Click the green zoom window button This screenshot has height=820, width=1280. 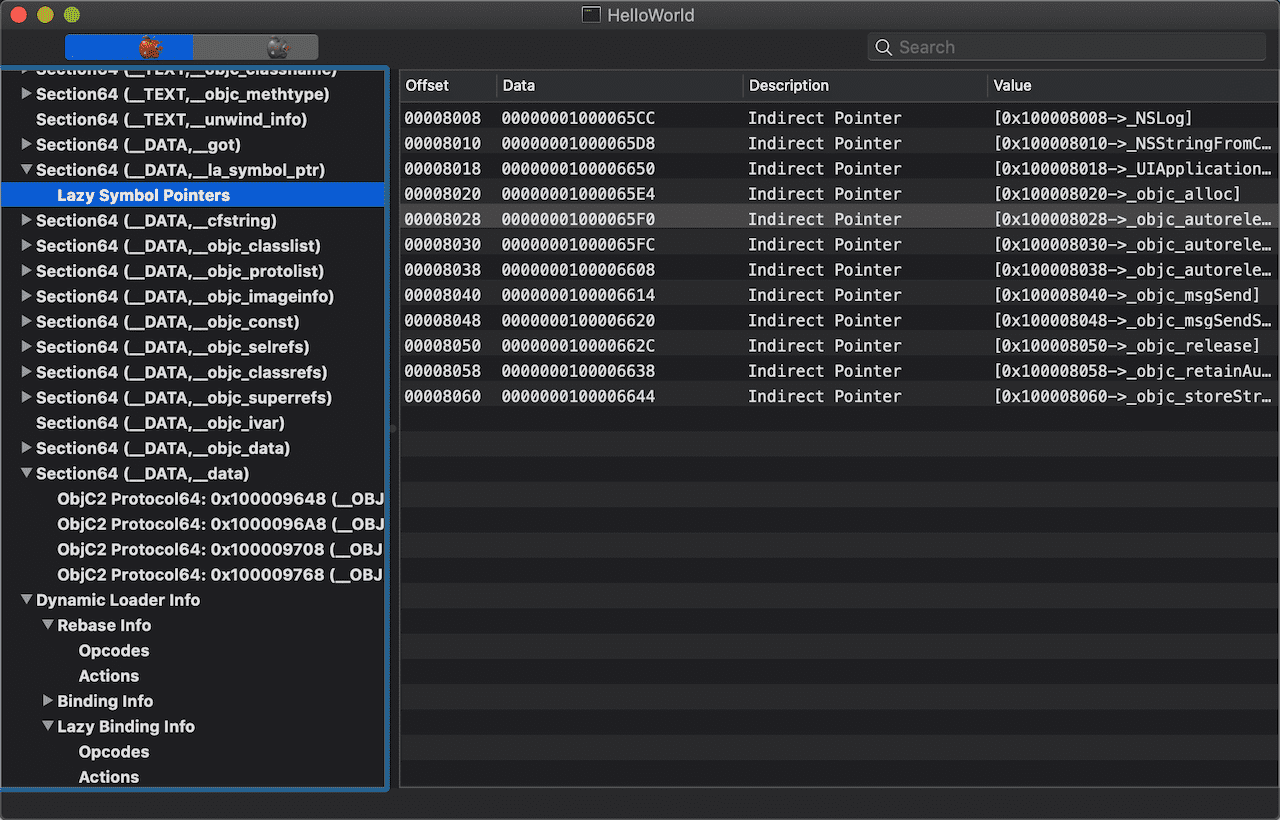pyautogui.click(x=71, y=15)
